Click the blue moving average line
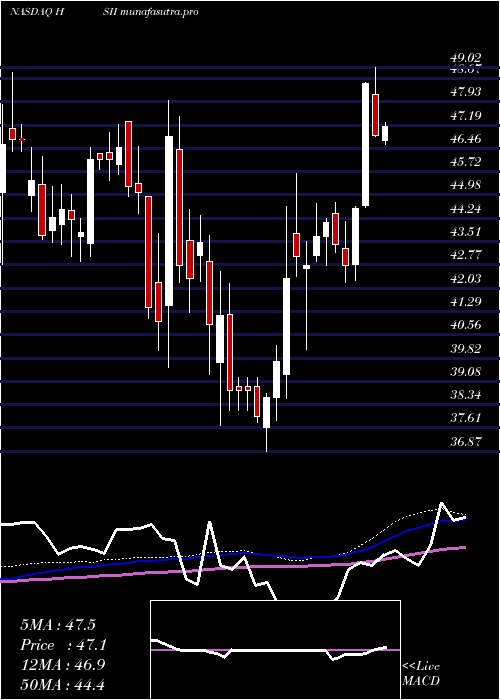The width and height of the screenshot is (500, 700). [232, 554]
